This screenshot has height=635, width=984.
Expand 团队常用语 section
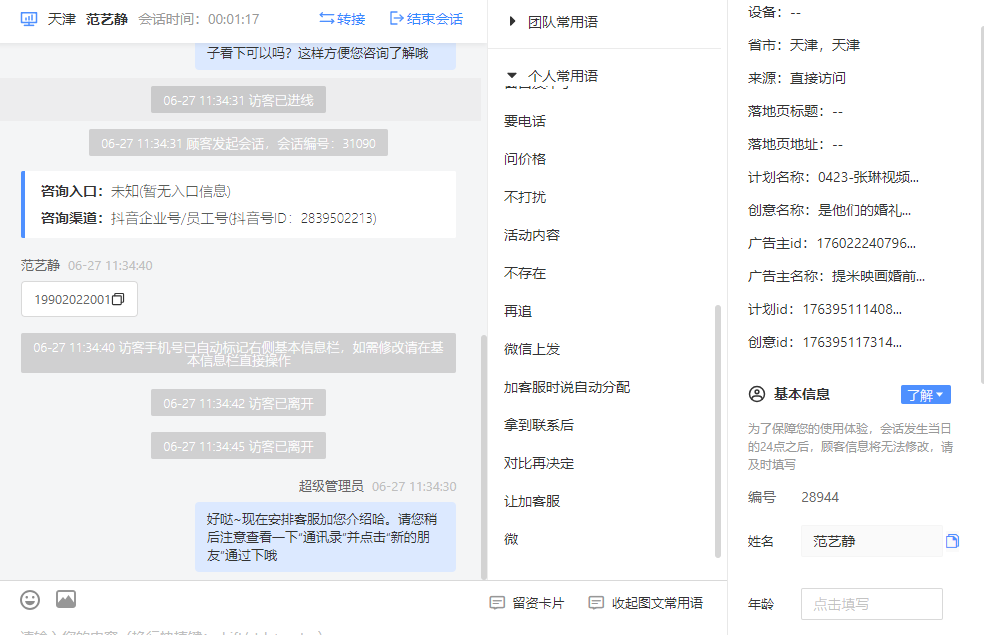[554, 22]
